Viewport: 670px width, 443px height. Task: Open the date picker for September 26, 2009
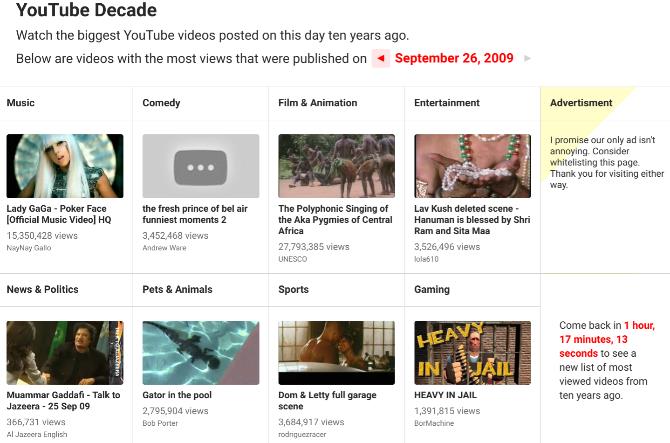[454, 59]
